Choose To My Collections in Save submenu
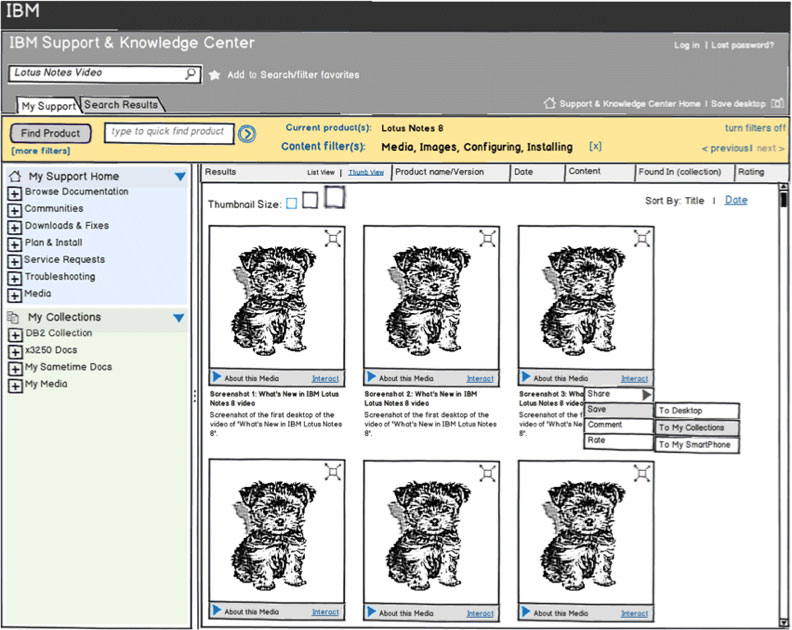This screenshot has height=630, width=792. (696, 428)
